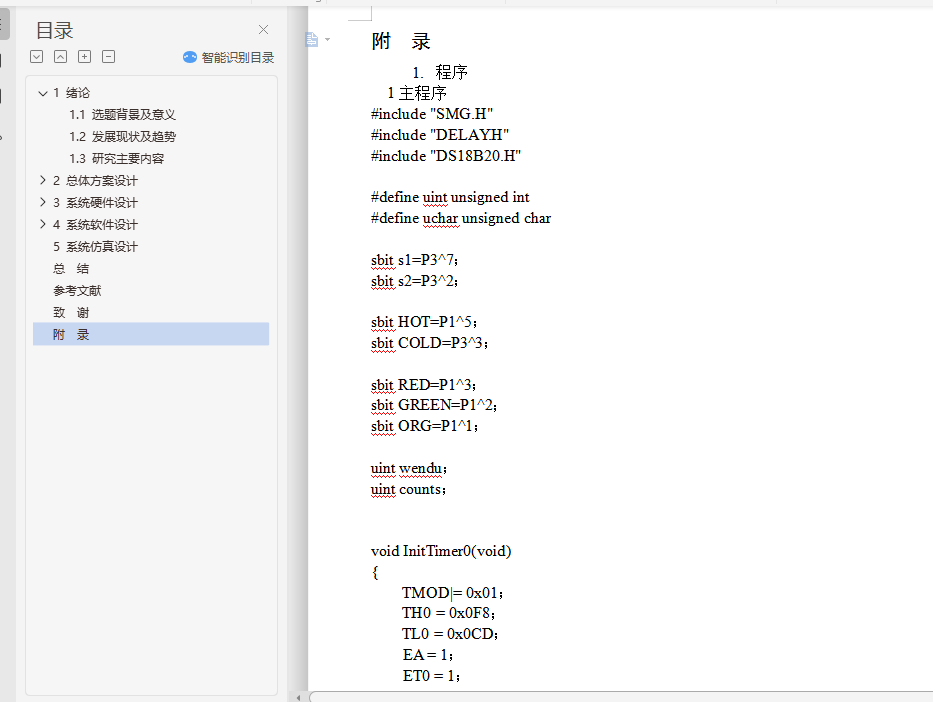Screen dimensions: 933x702
Task: Jump to 参考文献 in outline
Action: click(77, 291)
